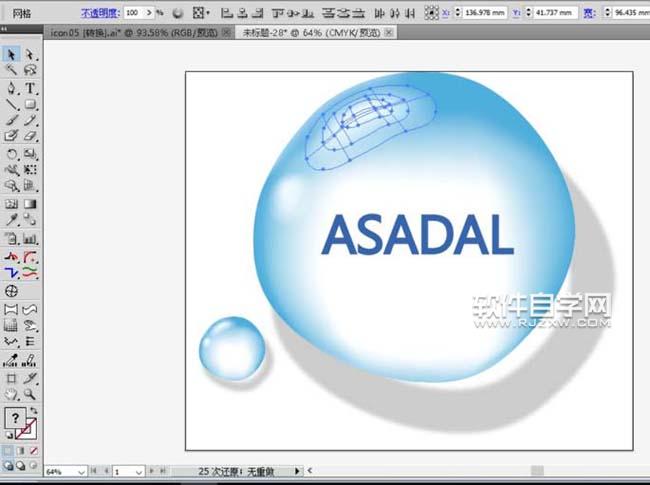Open the align-to selection dropdown icon
This screenshot has height=485, width=650.
pyautogui.click(x=201, y=13)
